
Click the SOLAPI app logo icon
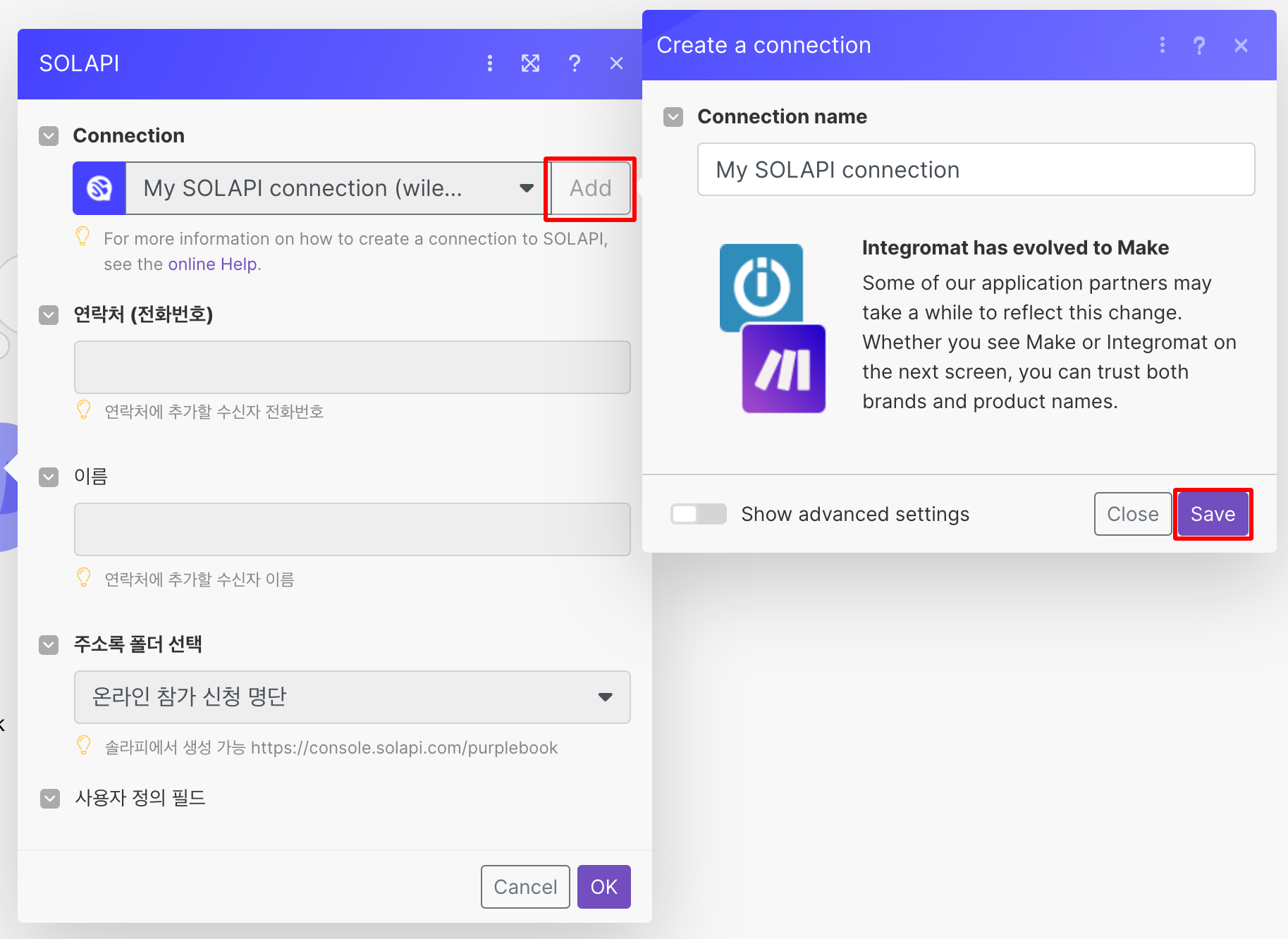99,188
